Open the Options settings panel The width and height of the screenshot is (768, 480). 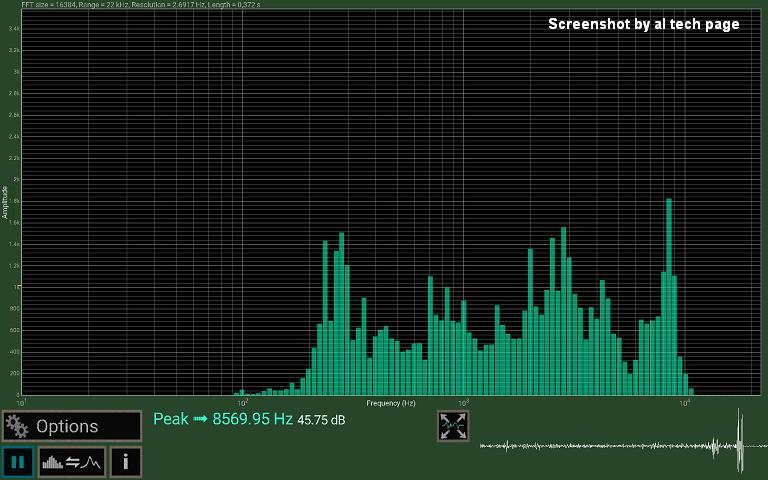click(x=72, y=426)
